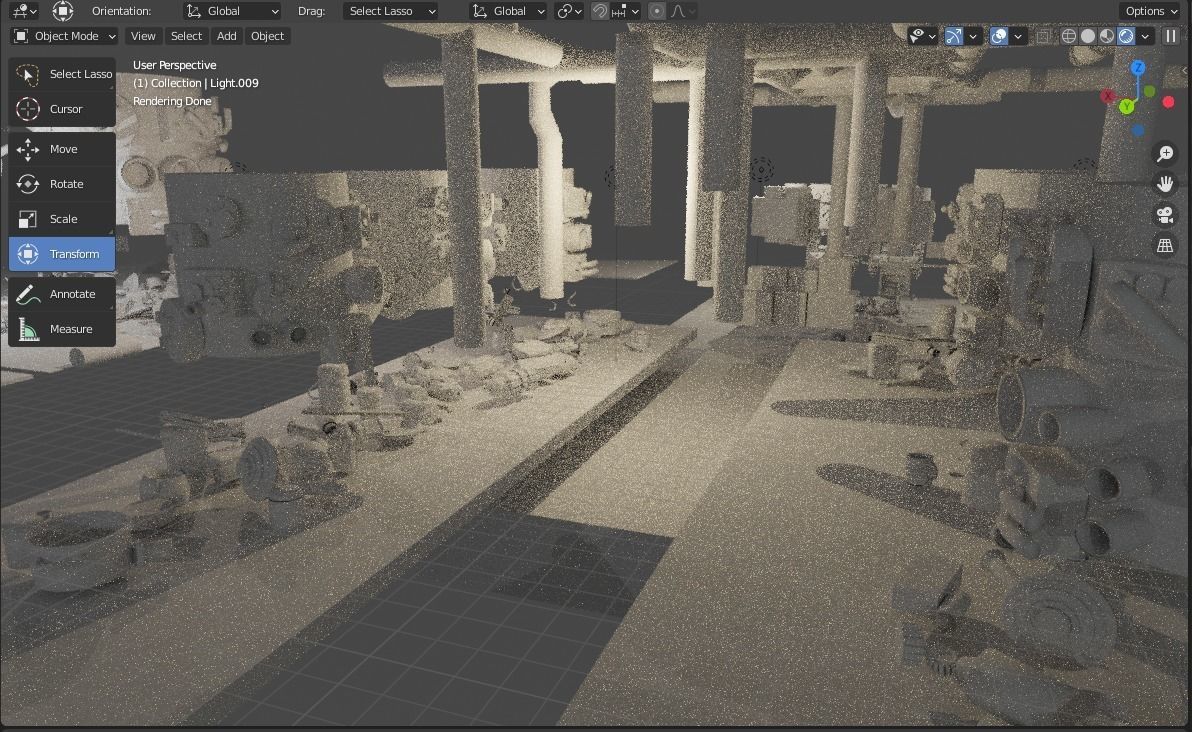Activate the Cursor tool
1192x732 pixels.
(62, 109)
